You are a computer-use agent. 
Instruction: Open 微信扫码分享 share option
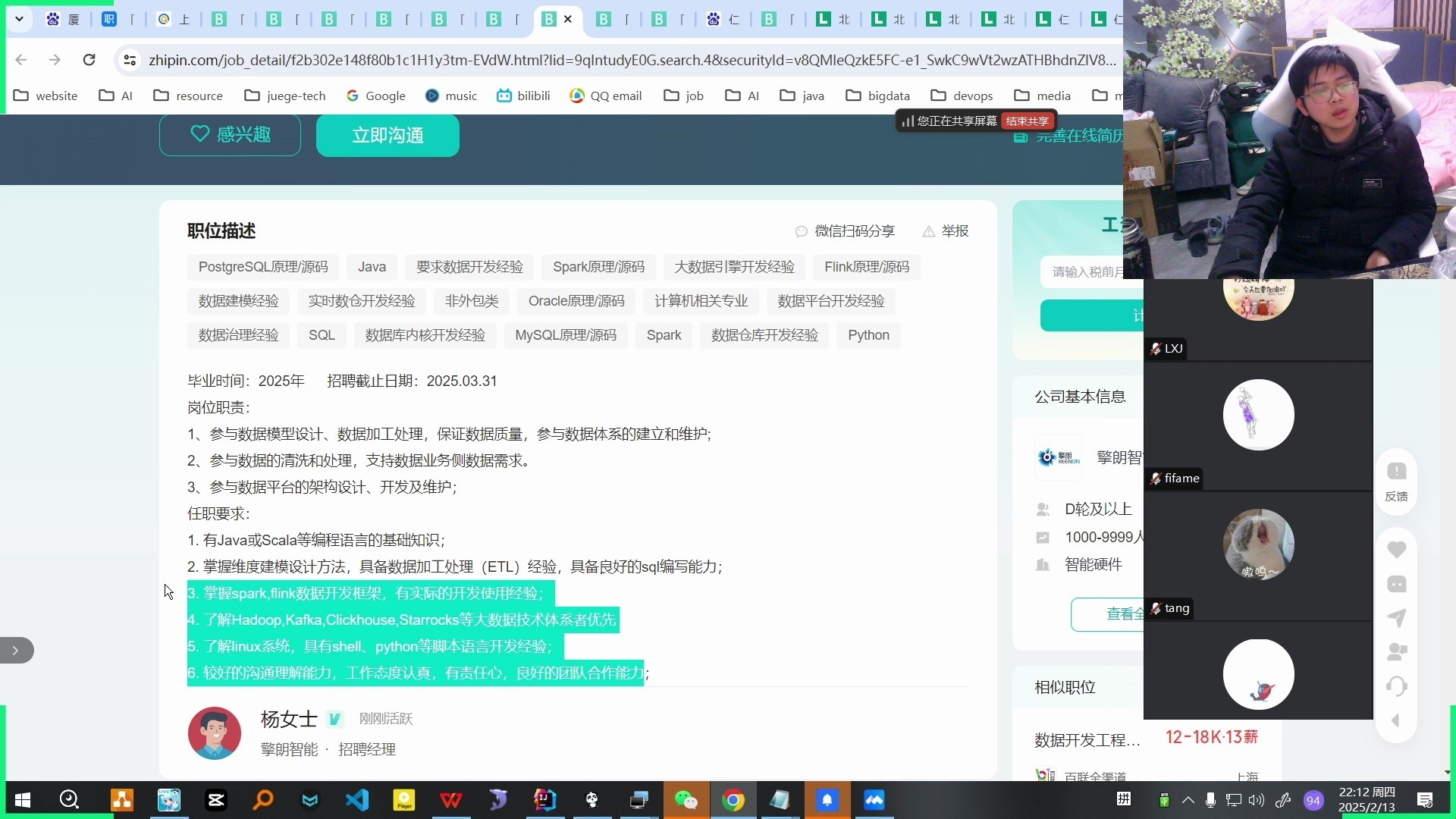tap(845, 231)
